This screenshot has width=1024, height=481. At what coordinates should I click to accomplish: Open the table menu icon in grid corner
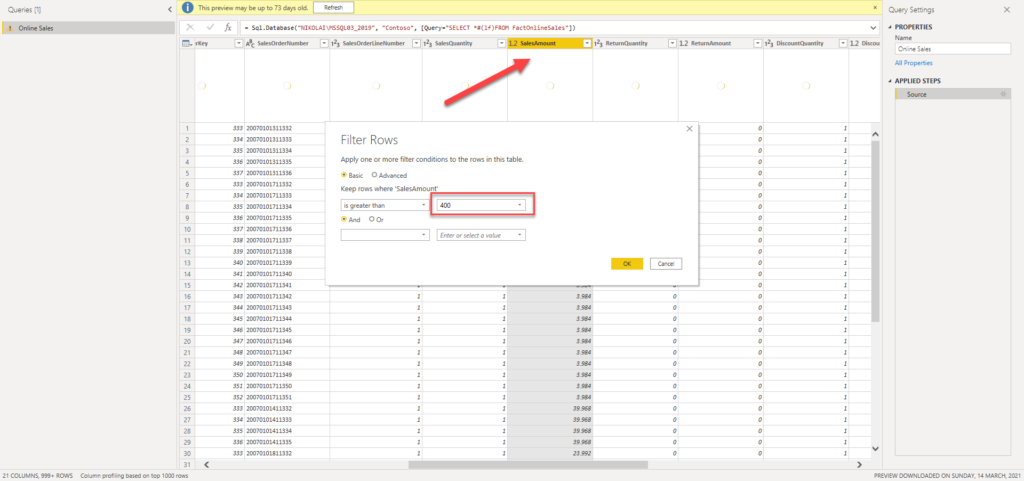[186, 43]
